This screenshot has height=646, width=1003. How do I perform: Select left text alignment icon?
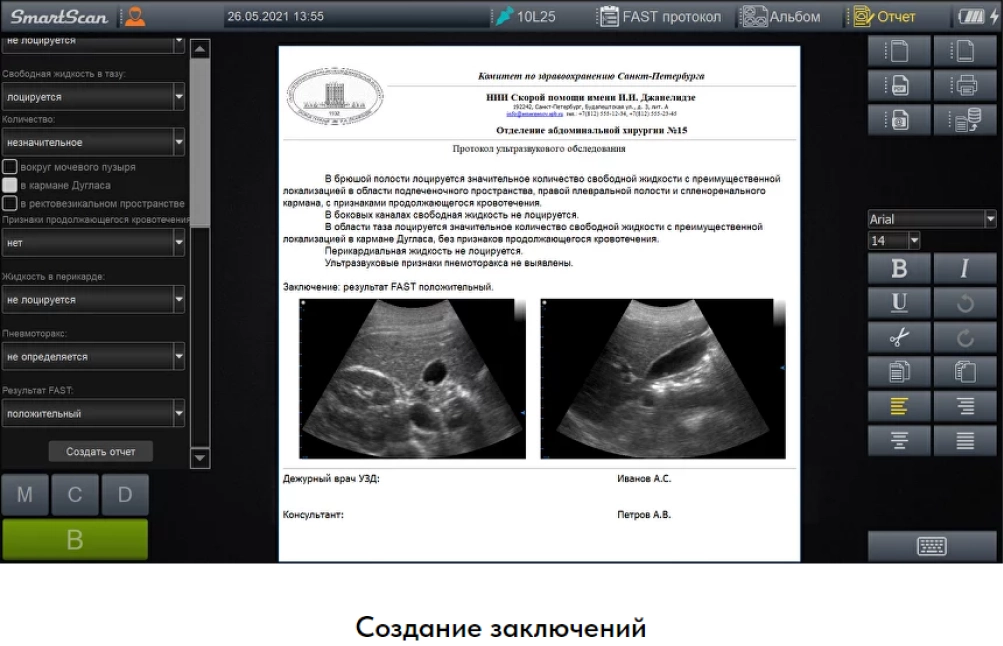click(x=898, y=405)
